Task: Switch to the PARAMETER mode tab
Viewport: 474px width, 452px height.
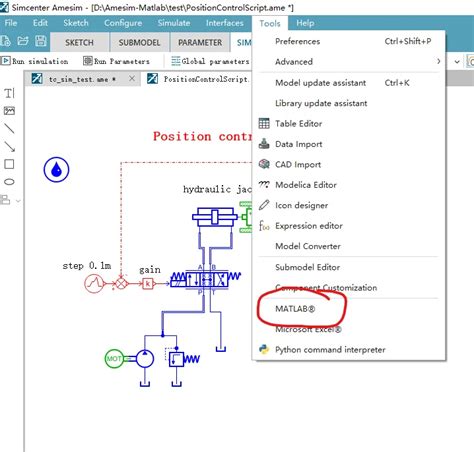Action: tap(200, 43)
